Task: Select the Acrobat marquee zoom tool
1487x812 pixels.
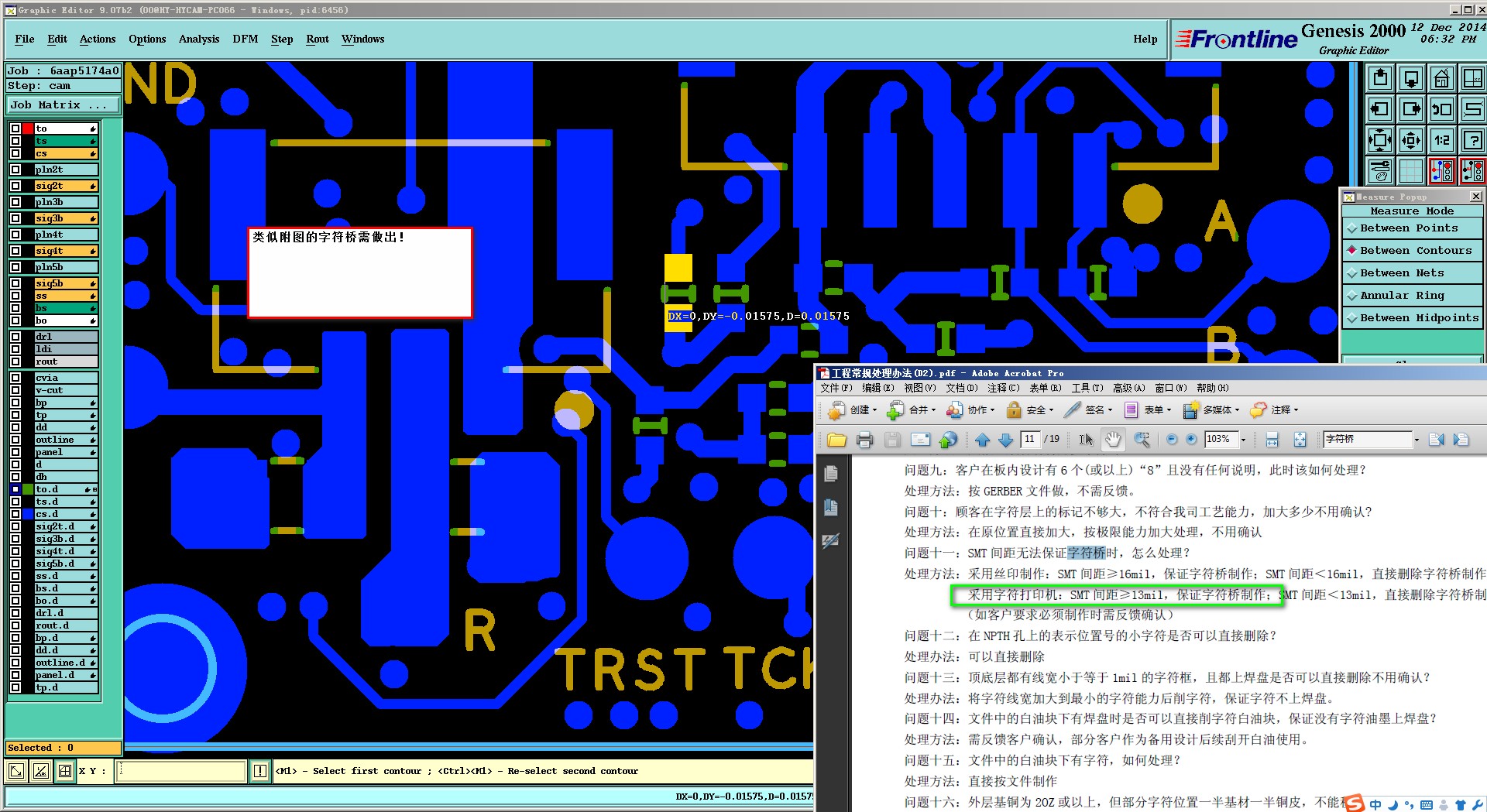Action: (1142, 440)
